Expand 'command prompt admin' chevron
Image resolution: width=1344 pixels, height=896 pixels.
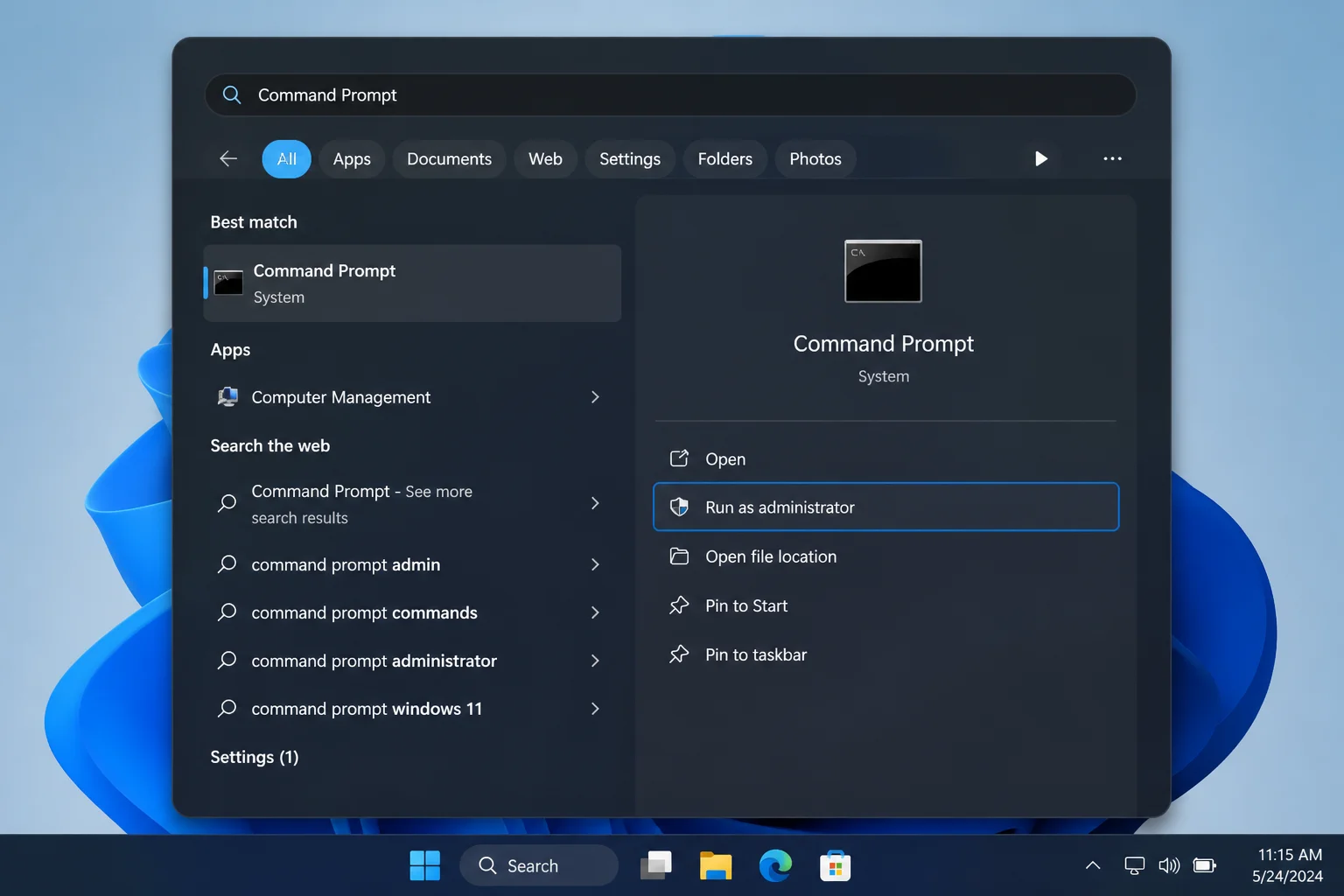tap(595, 564)
